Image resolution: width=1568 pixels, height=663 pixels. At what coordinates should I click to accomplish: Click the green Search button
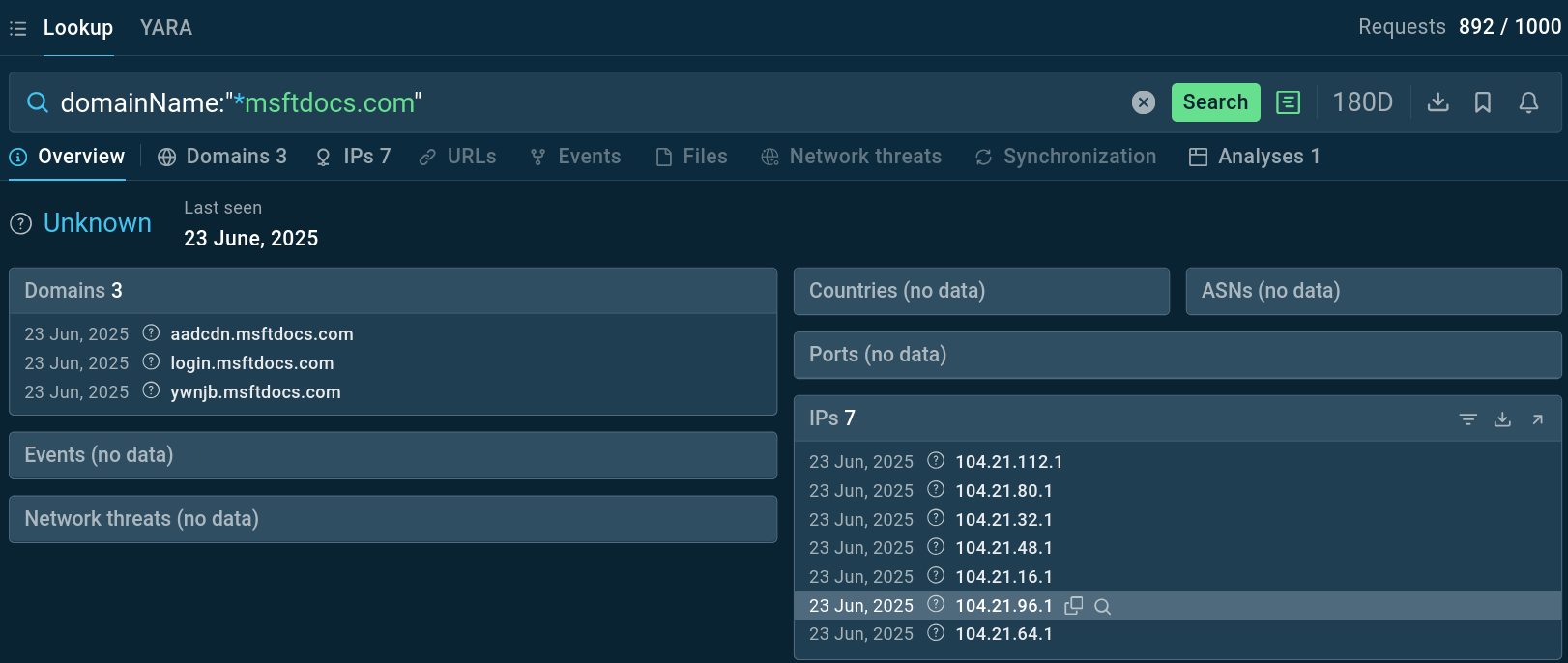point(1215,102)
